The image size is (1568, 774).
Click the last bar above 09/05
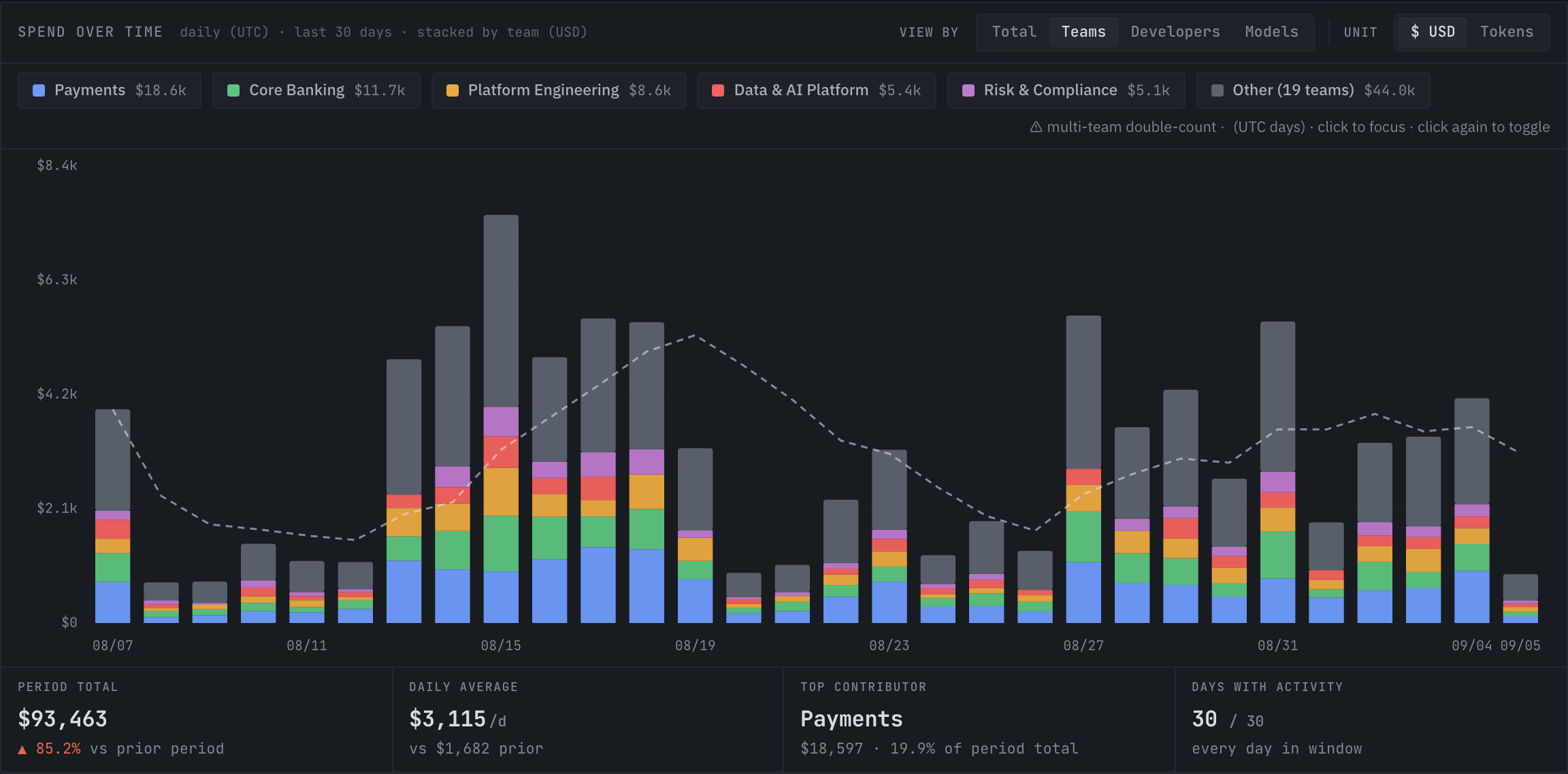click(1520, 599)
